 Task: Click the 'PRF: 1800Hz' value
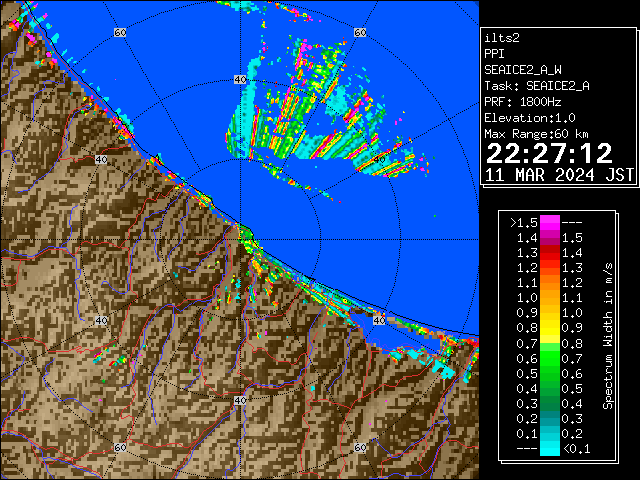pos(523,102)
